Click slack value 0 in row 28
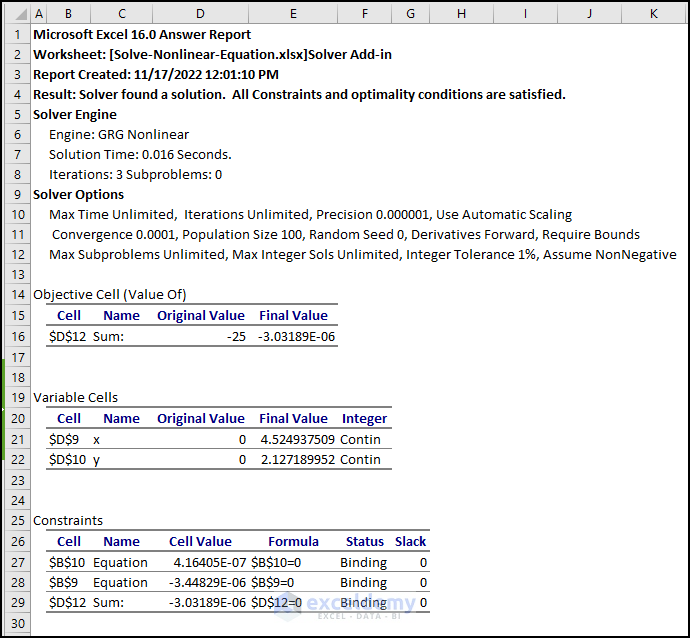 (423, 583)
